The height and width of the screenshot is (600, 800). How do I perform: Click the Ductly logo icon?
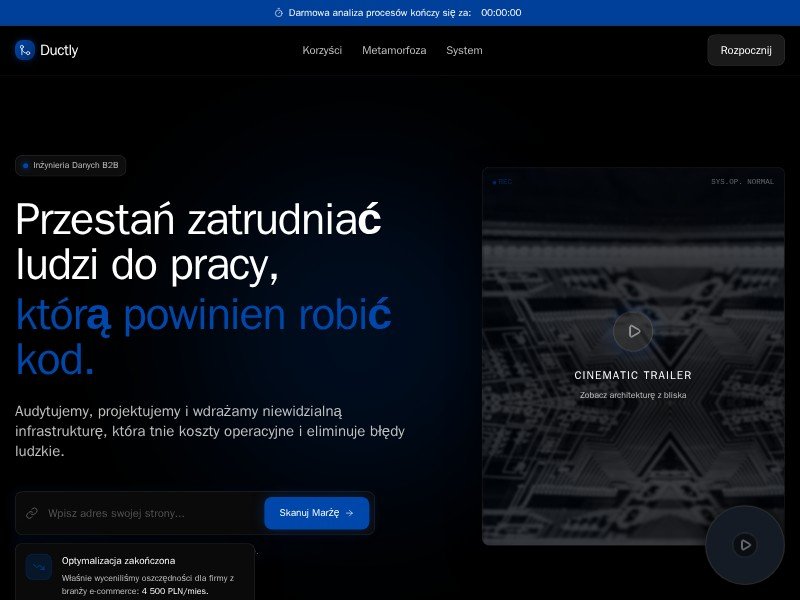click(x=24, y=50)
